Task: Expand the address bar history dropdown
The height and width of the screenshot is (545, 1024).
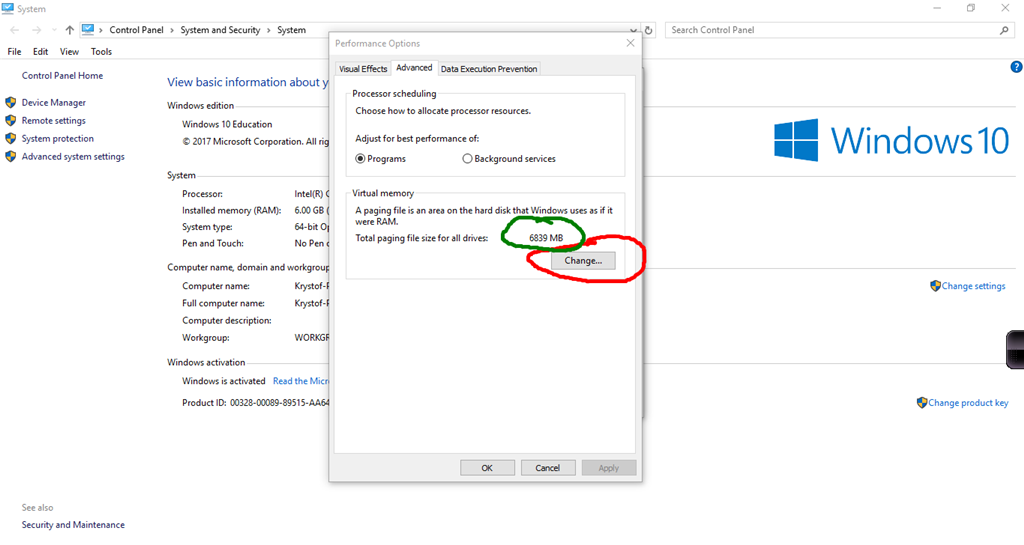Action: click(x=633, y=30)
